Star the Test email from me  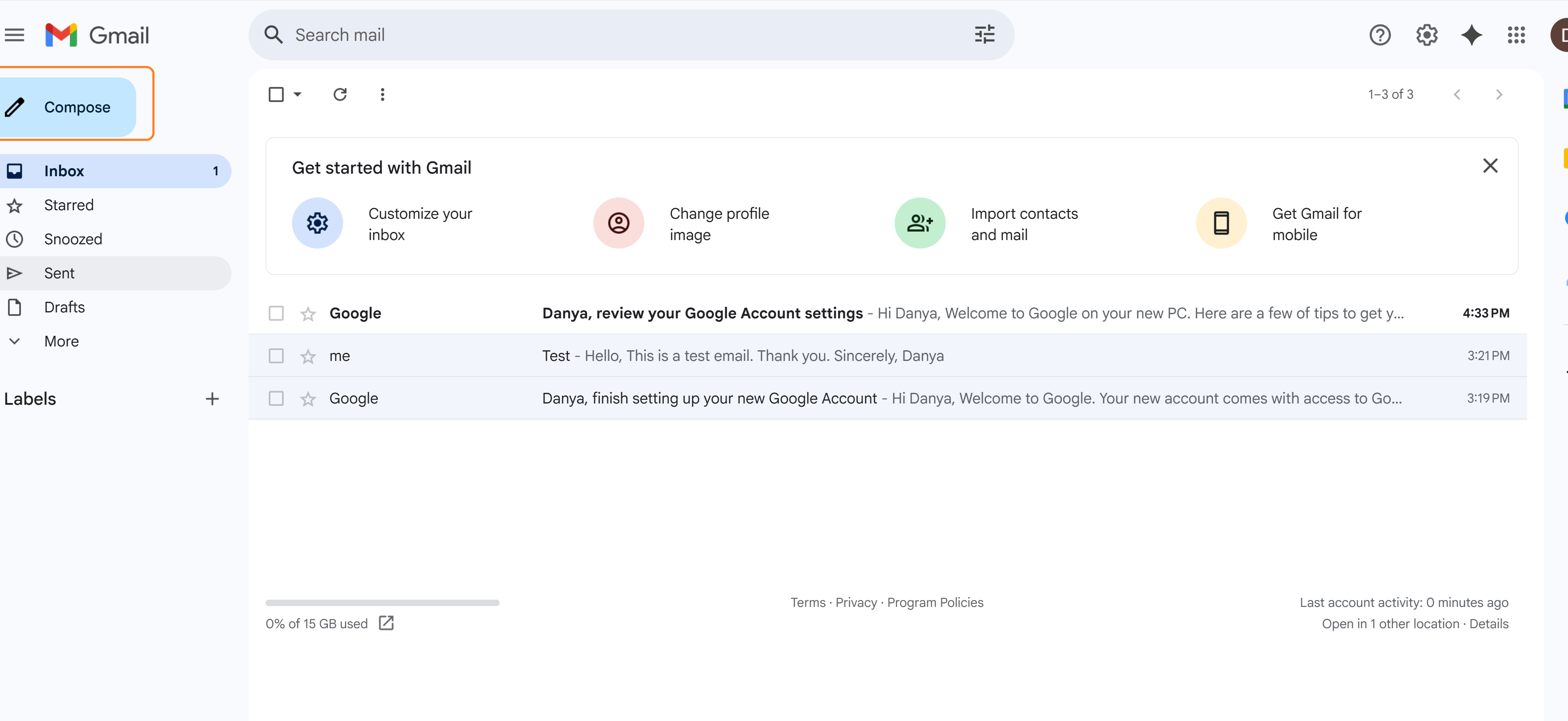click(308, 357)
